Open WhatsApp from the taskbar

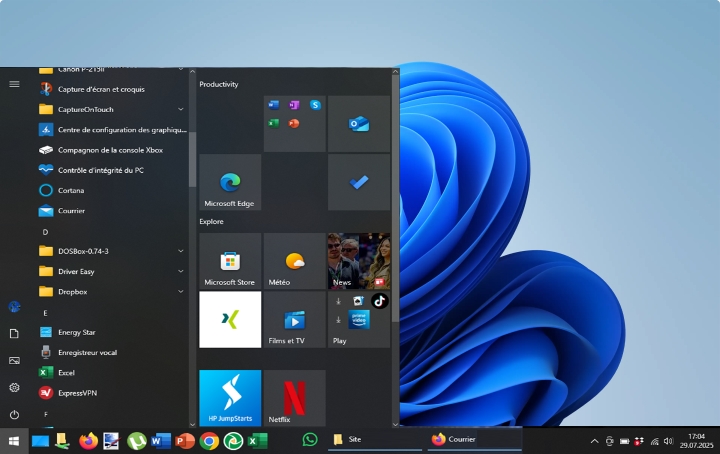point(310,440)
